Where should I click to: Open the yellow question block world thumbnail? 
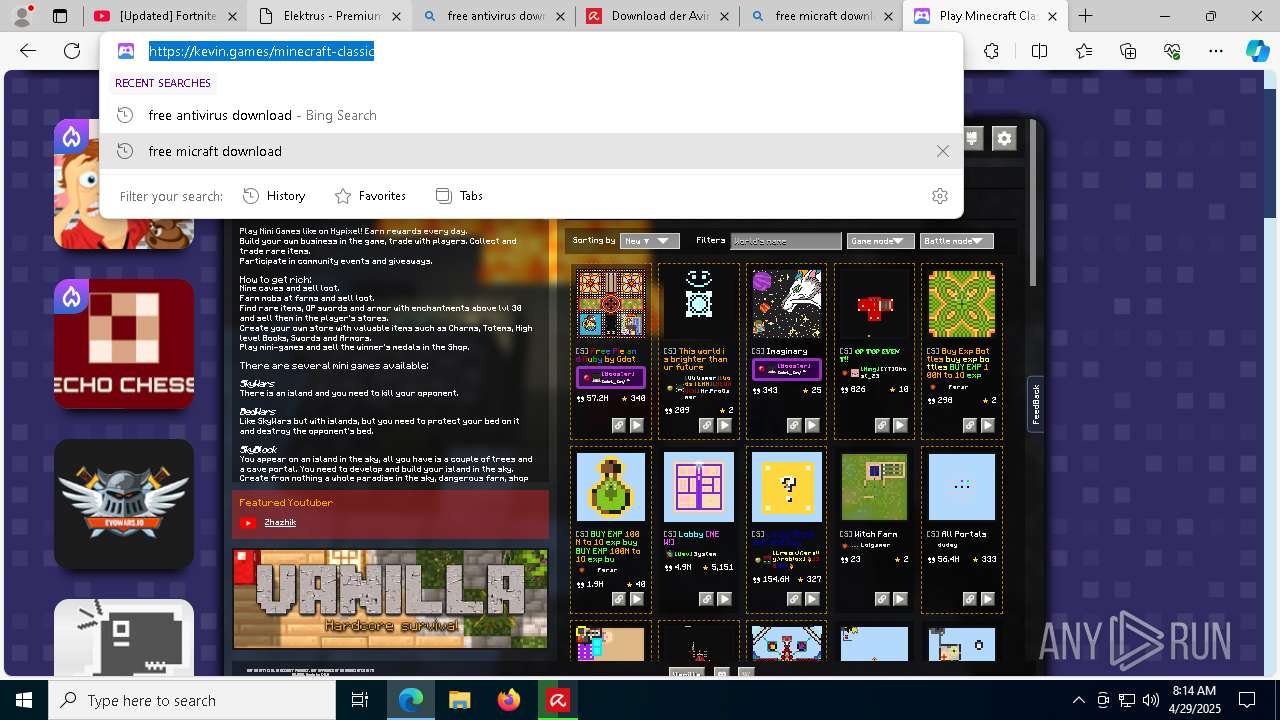pyautogui.click(x=786, y=486)
